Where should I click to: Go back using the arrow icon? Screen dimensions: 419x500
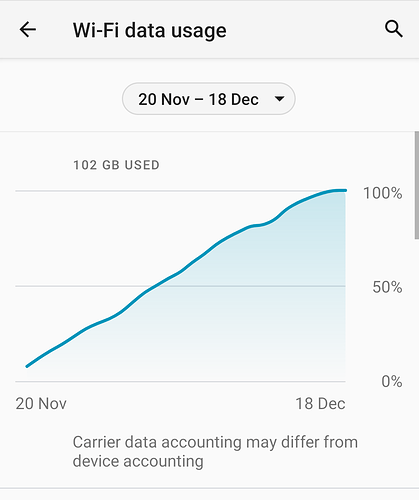(x=28, y=30)
